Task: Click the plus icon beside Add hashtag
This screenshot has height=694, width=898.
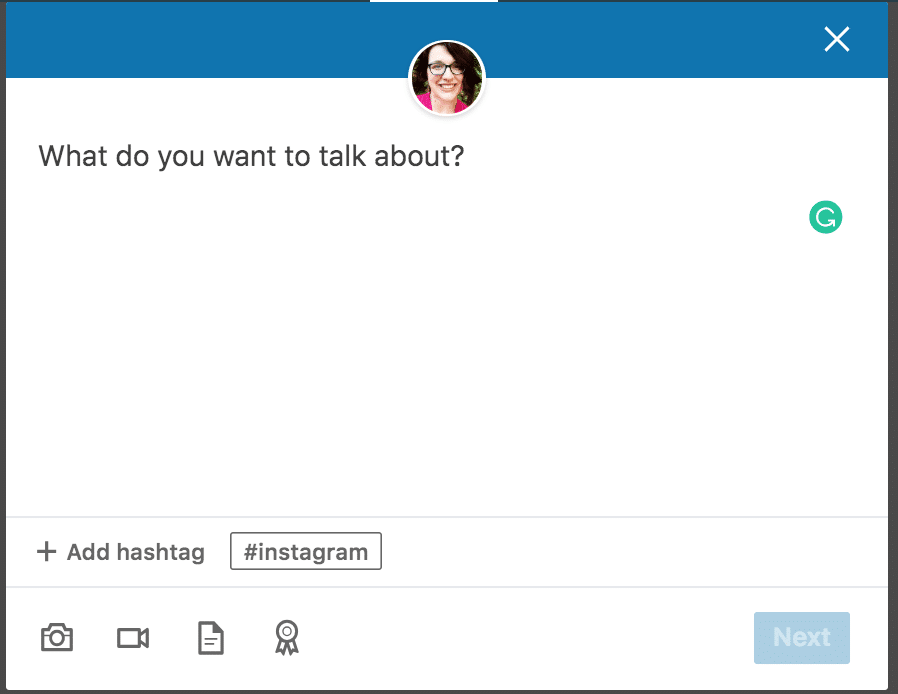Action: pos(46,552)
